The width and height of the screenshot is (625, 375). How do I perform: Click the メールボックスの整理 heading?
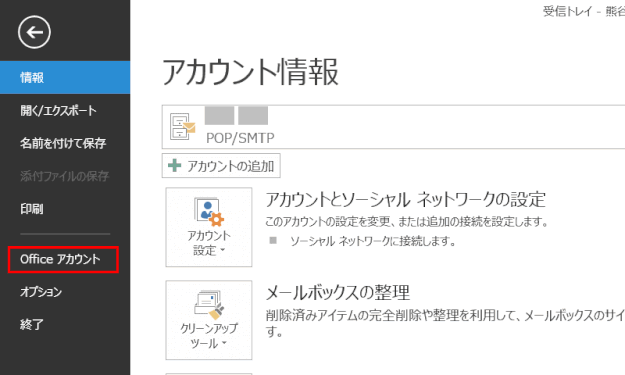point(338,293)
